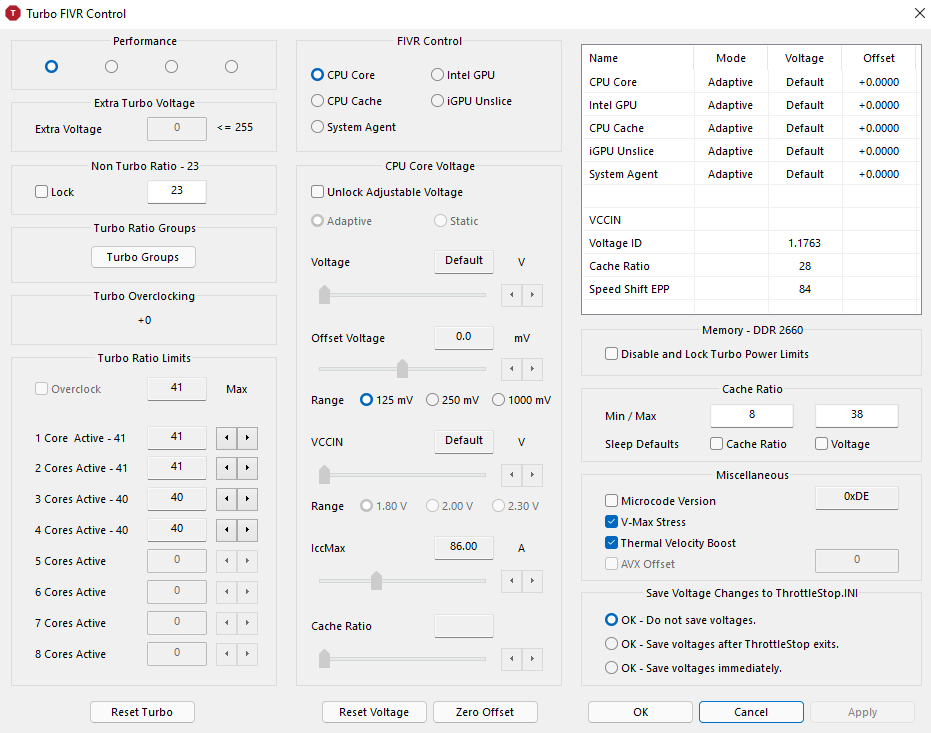Click IccMax left arrow button
Screen dimensions: 931x733
512,581
